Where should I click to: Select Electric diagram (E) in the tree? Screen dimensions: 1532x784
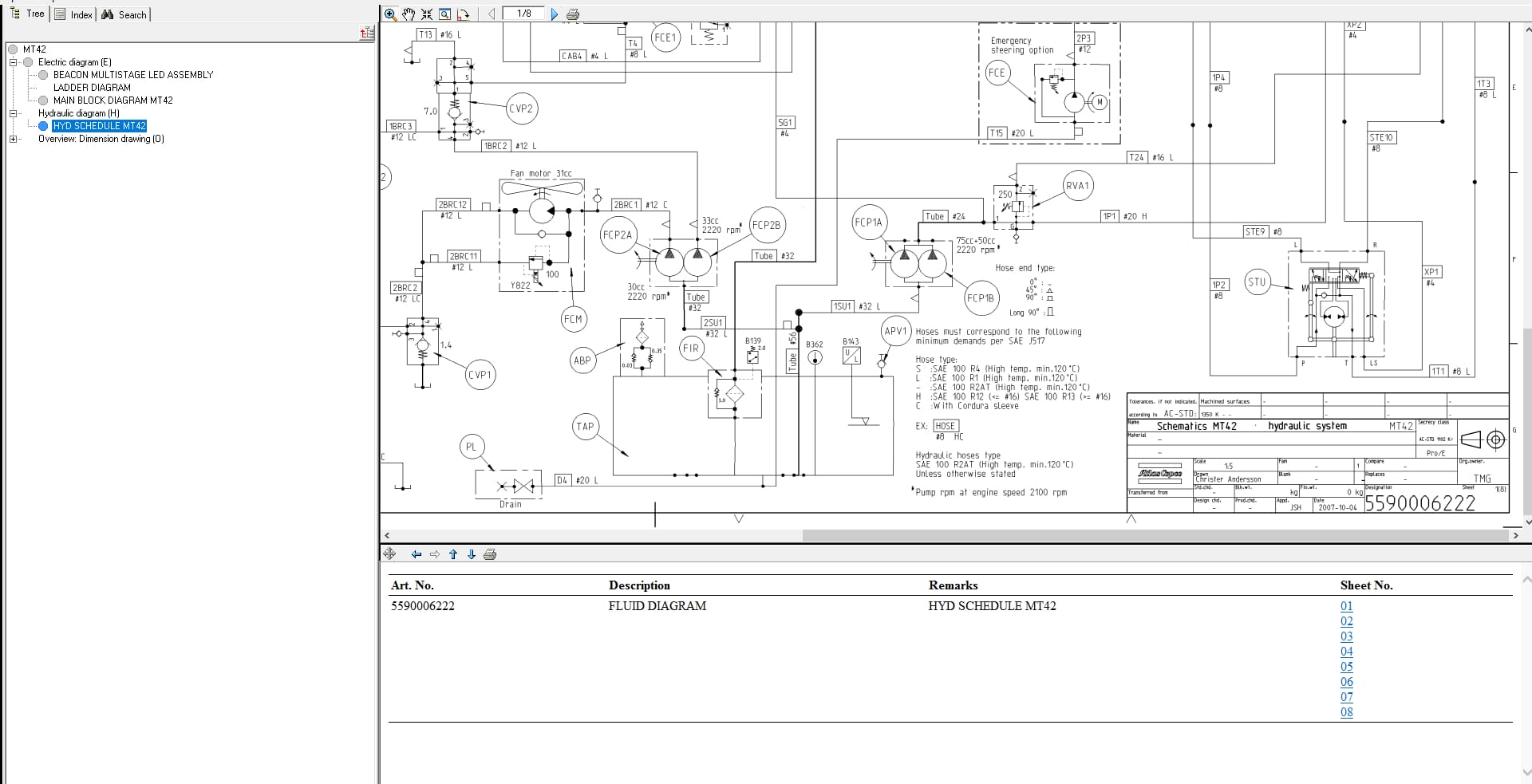click(x=75, y=62)
